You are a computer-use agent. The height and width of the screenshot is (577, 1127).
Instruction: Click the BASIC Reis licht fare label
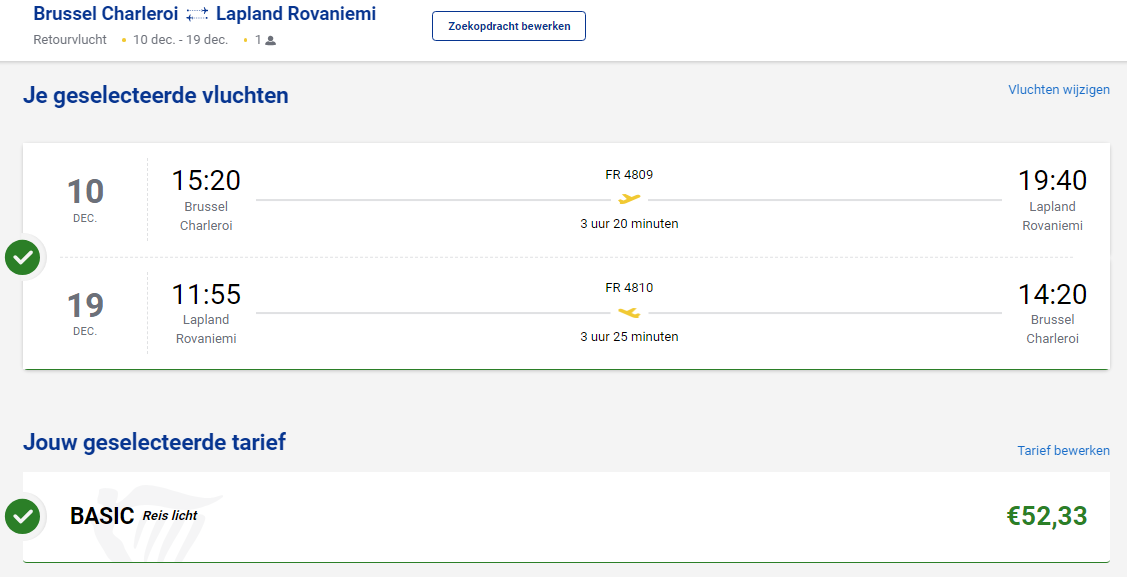click(x=133, y=516)
